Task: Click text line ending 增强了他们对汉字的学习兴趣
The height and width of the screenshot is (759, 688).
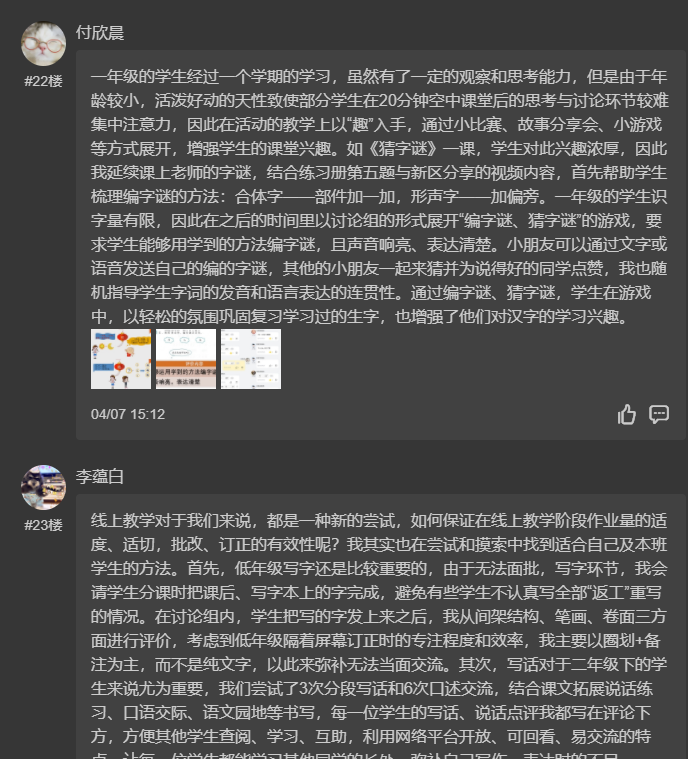Action: pos(360,317)
